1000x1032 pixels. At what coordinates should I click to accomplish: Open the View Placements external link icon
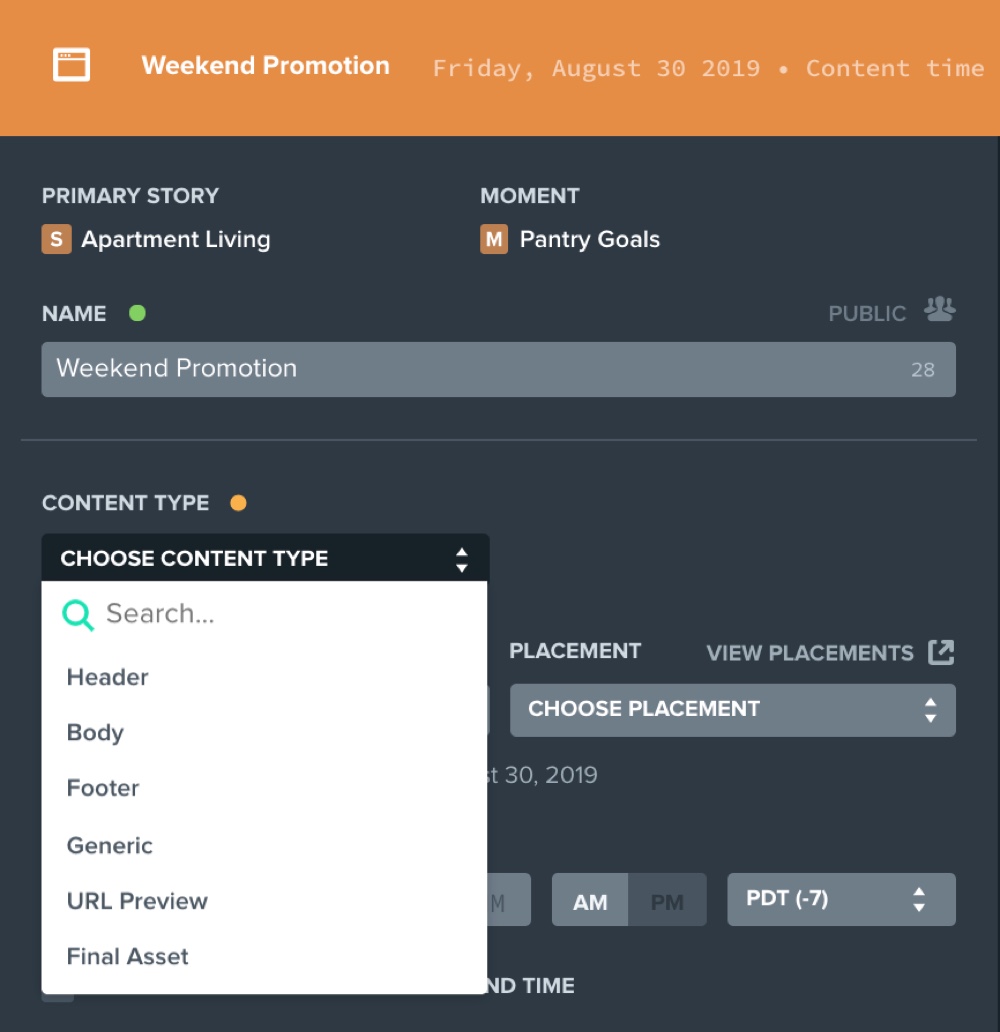coord(941,652)
